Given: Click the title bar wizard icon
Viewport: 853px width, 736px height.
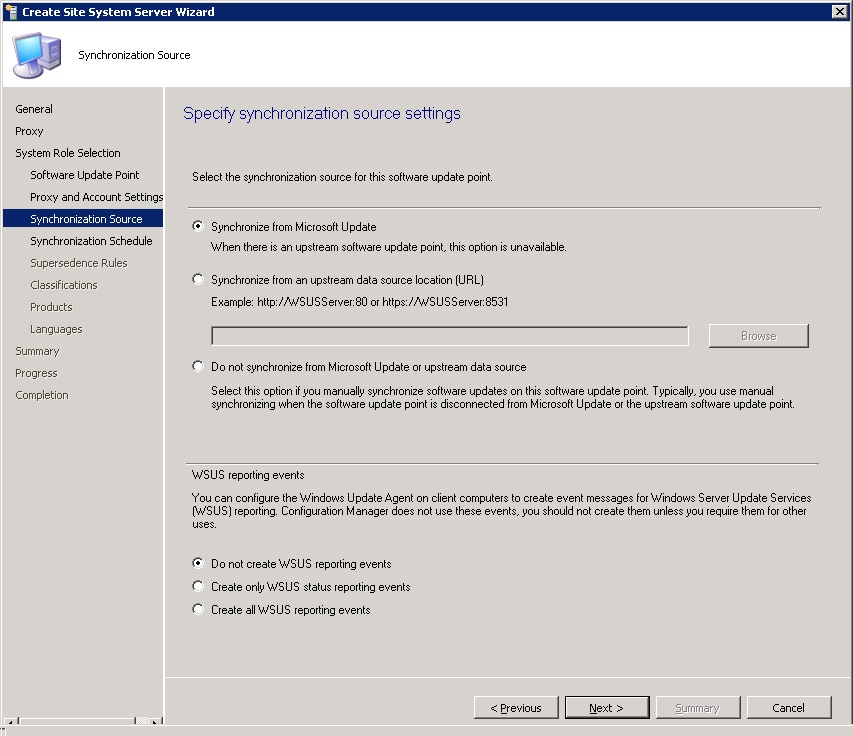Looking at the screenshot, I should [x=10, y=11].
